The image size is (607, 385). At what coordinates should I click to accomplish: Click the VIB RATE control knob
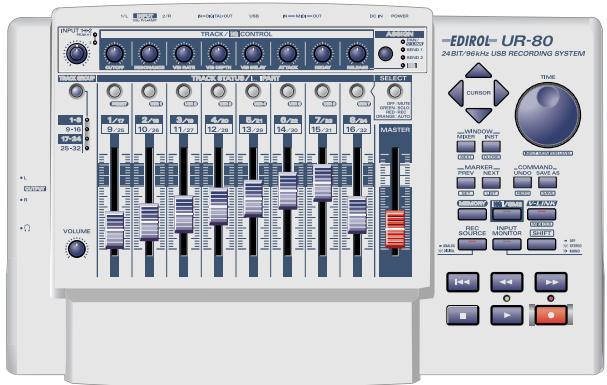pos(184,54)
